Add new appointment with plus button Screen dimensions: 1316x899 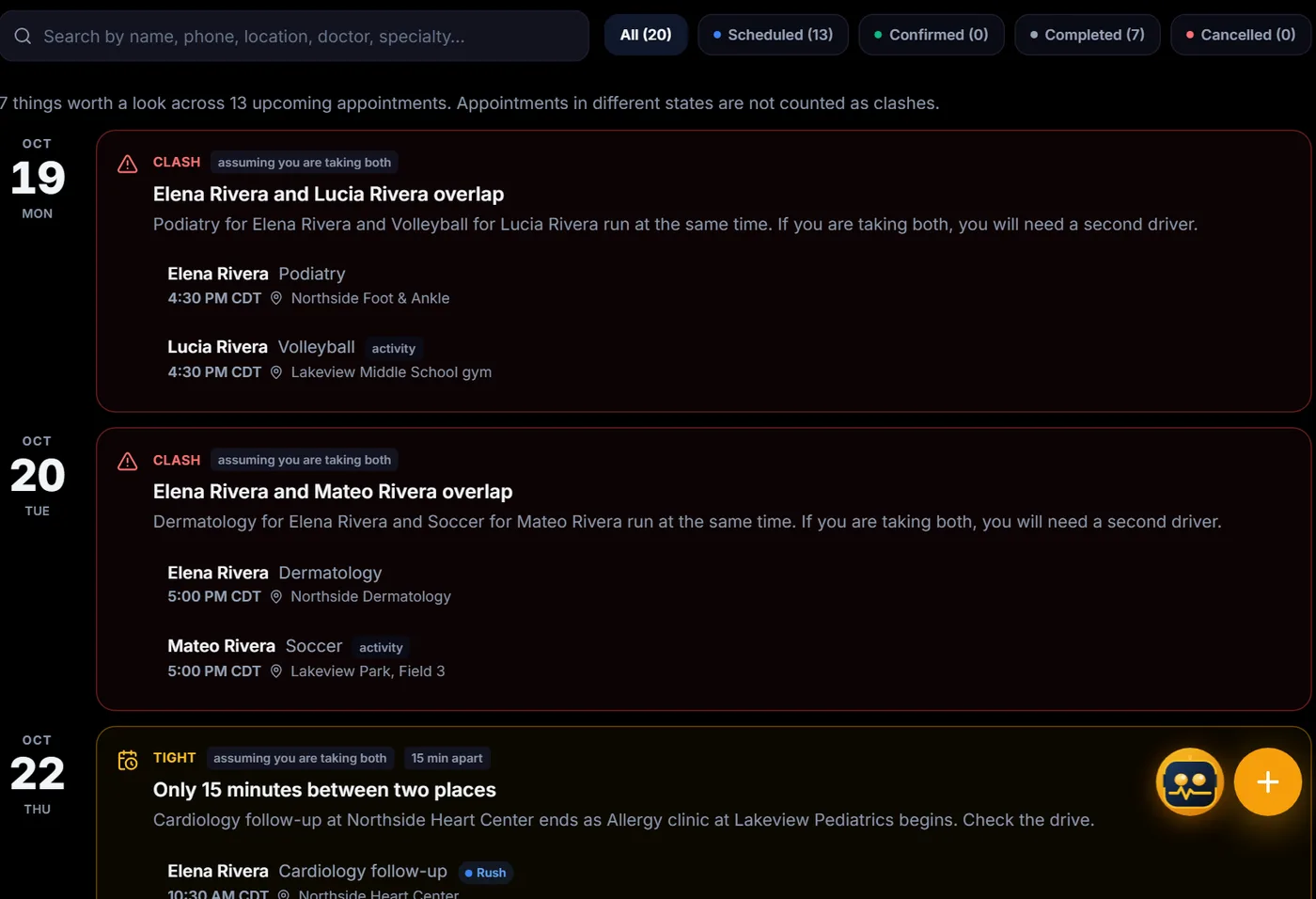tap(1267, 781)
